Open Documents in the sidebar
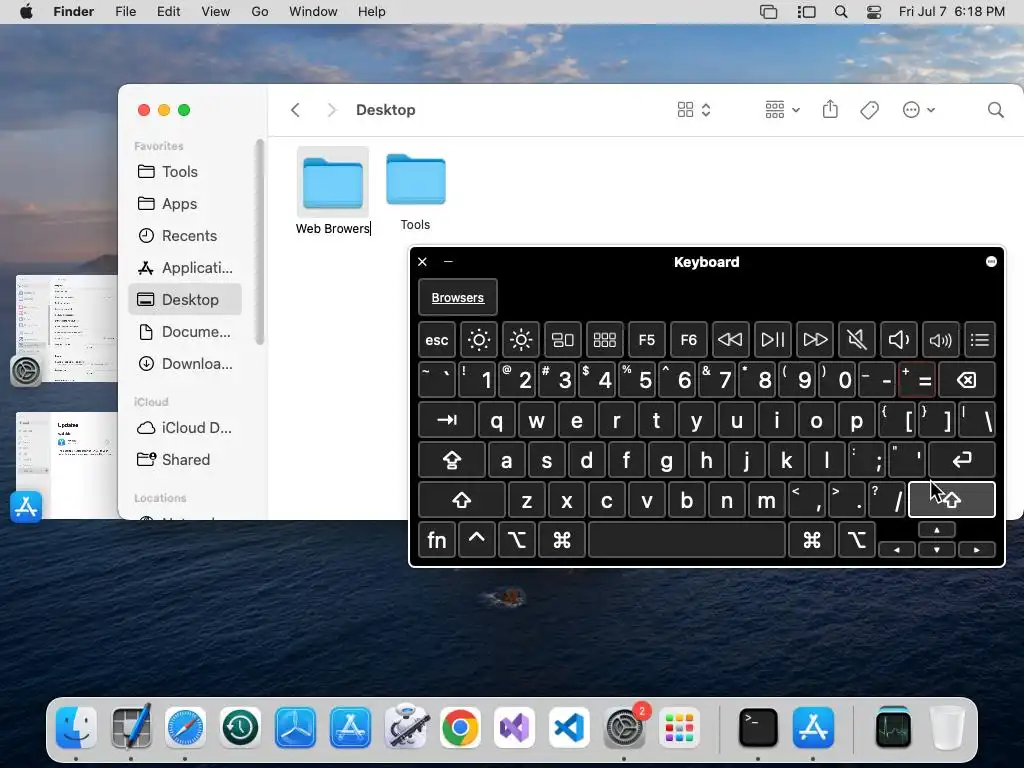Screen dimensions: 1024x768 point(185,332)
